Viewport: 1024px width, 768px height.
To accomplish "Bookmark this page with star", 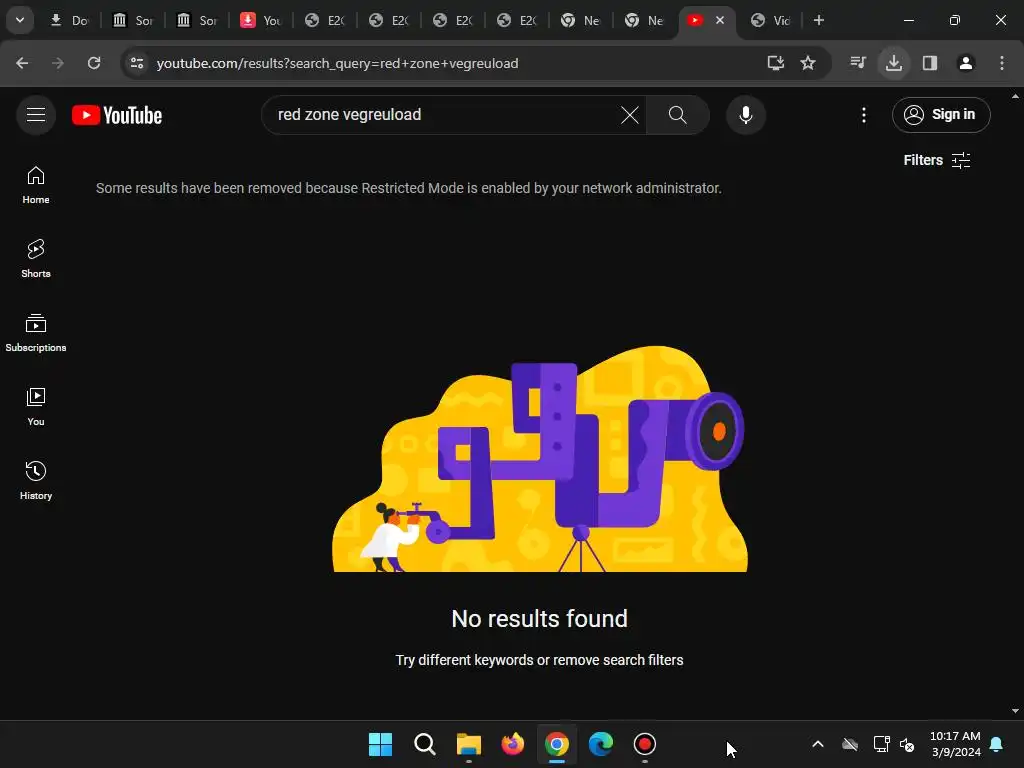I will [x=808, y=63].
